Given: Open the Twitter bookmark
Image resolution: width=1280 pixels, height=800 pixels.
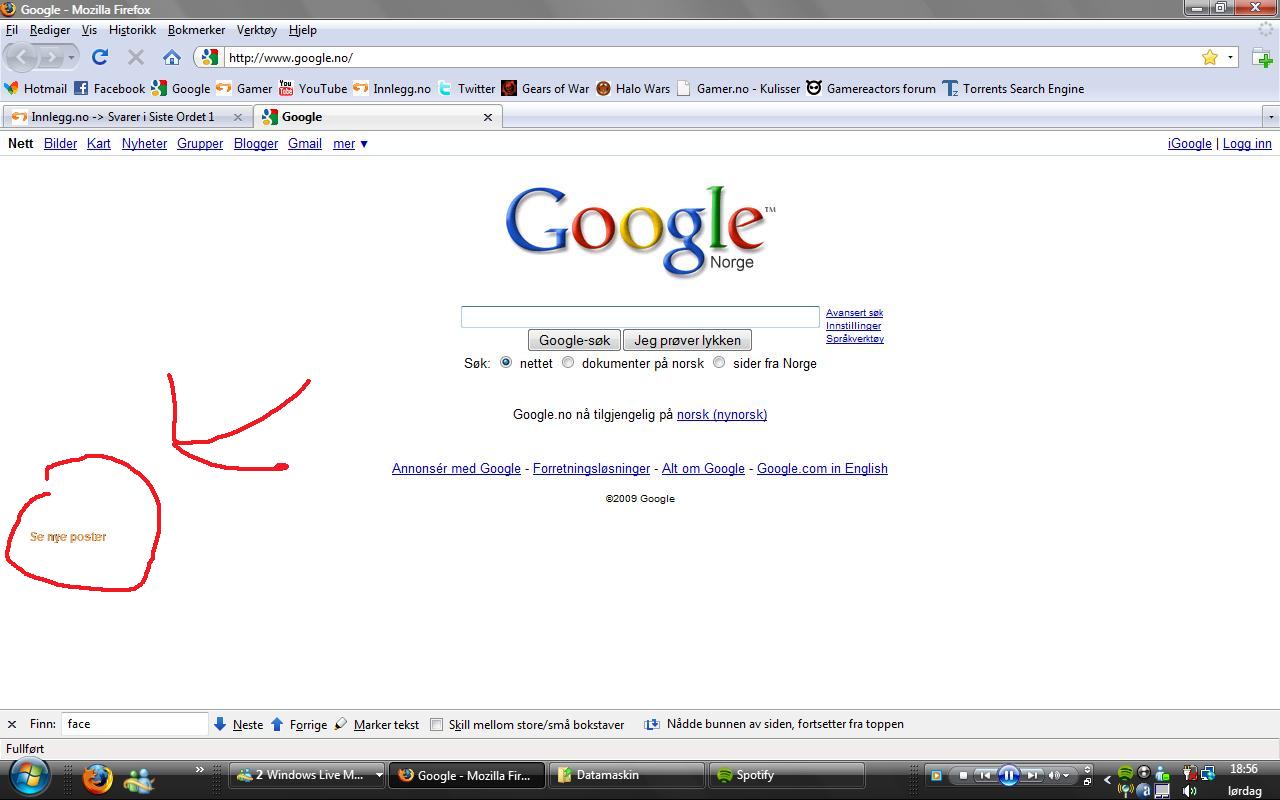Looking at the screenshot, I should click(x=467, y=88).
